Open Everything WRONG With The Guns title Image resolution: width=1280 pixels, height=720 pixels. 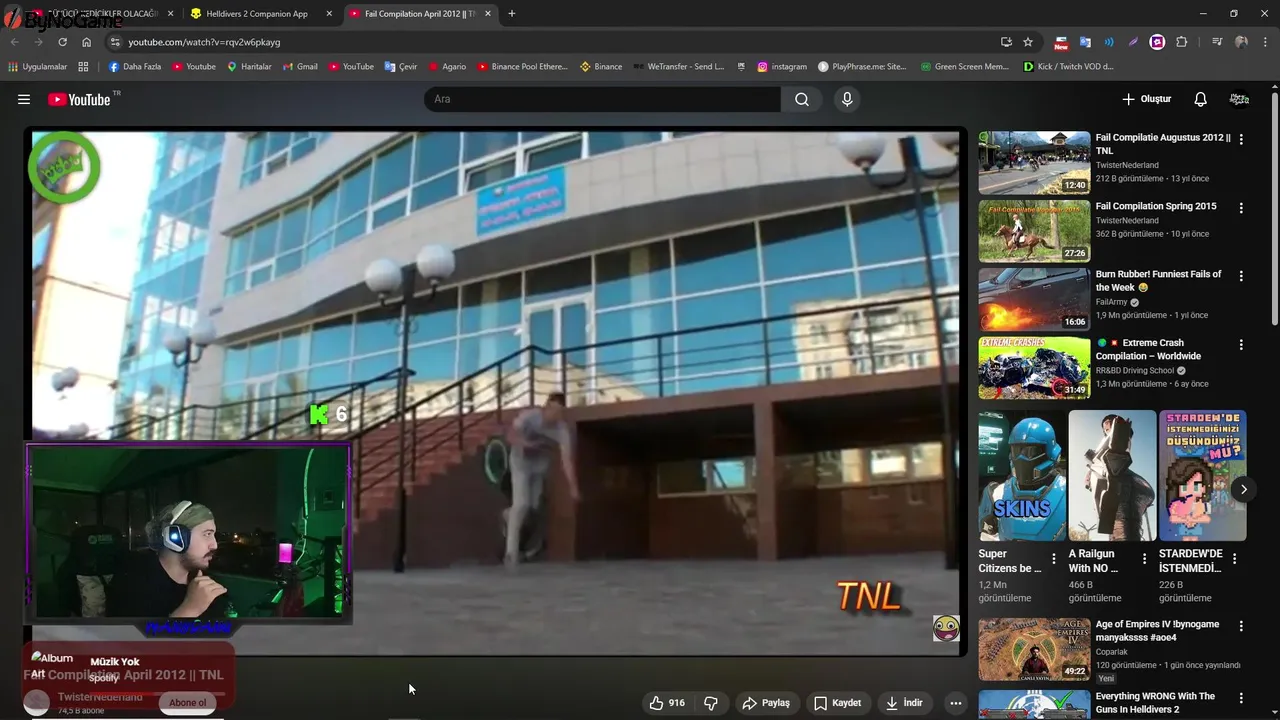pos(1155,703)
